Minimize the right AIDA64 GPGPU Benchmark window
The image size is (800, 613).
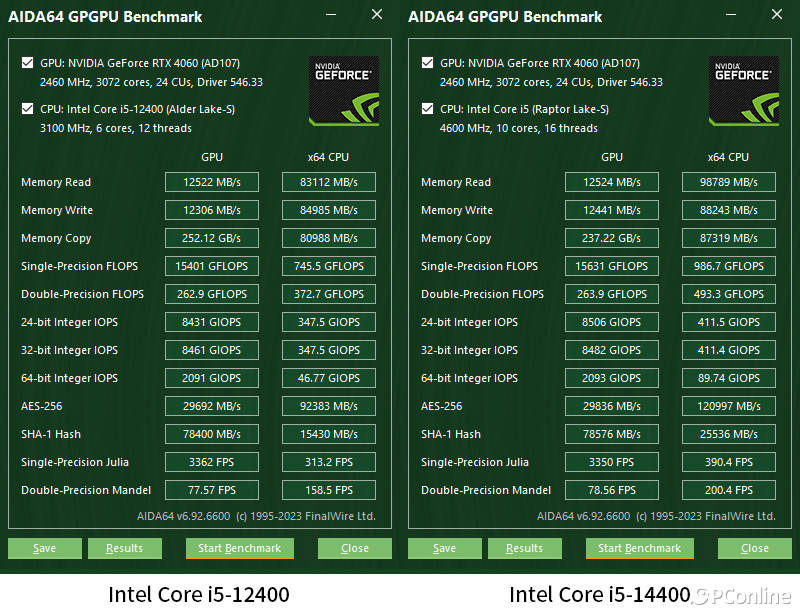731,15
